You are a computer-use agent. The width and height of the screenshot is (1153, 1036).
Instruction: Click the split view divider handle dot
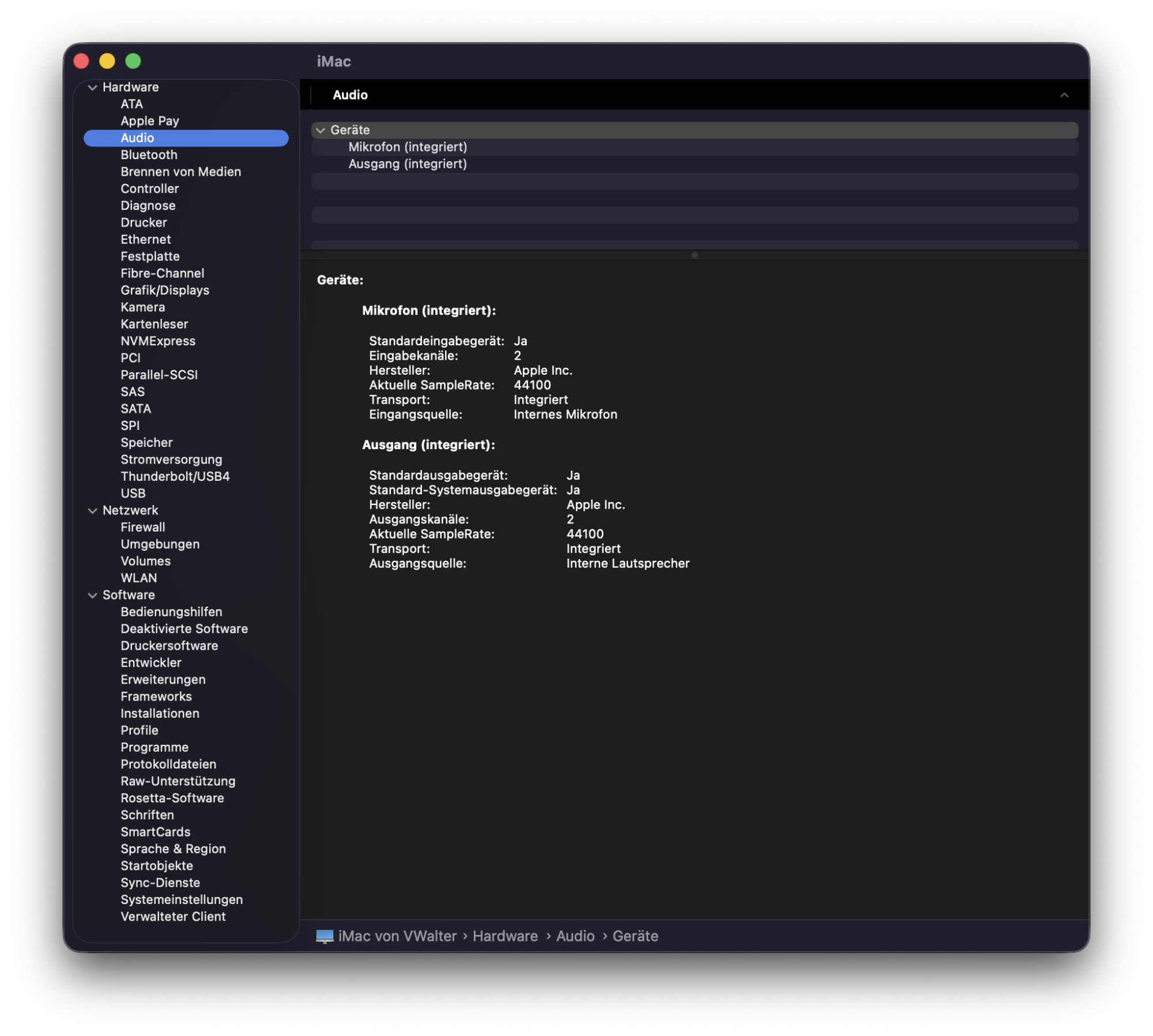(x=694, y=255)
